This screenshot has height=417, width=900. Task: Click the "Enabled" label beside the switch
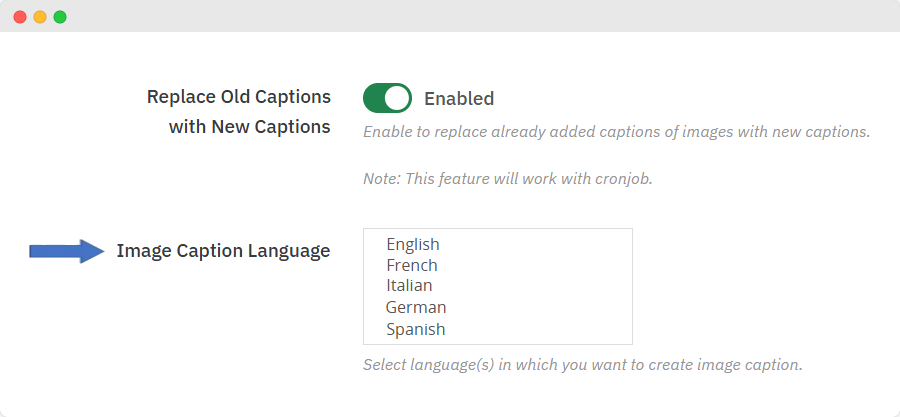459,99
